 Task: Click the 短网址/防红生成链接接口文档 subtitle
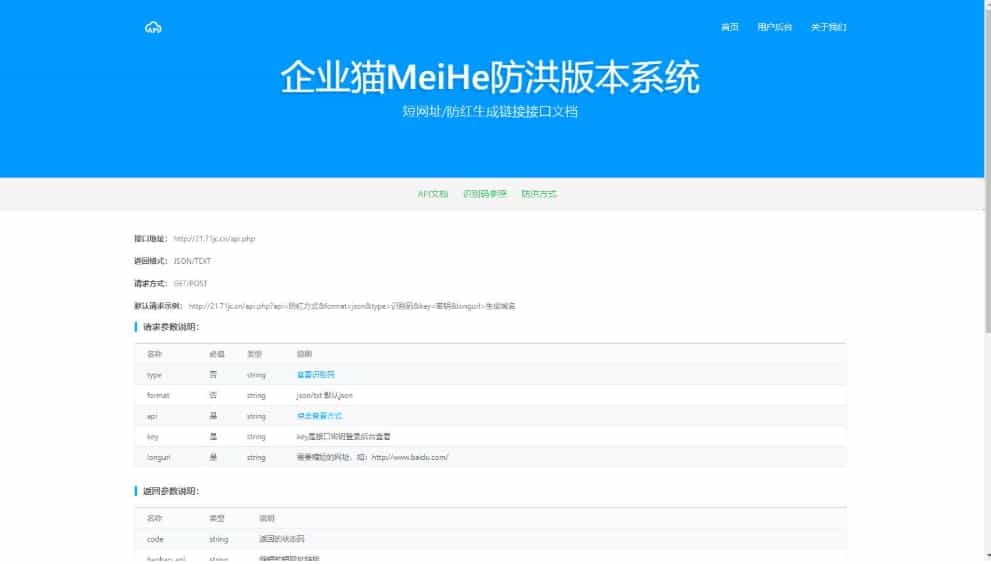(490, 111)
